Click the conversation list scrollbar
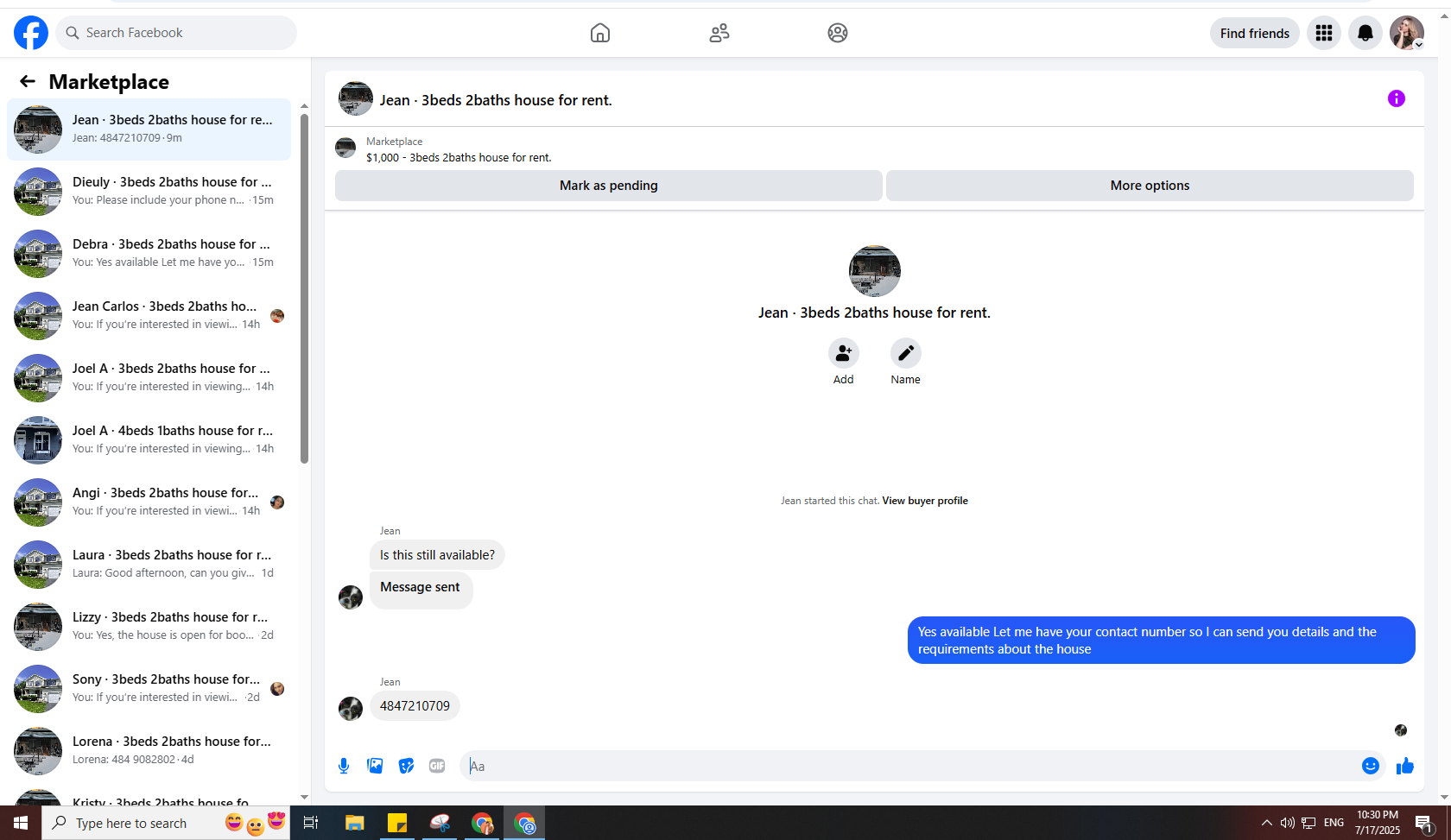Image resolution: width=1451 pixels, height=840 pixels. click(x=304, y=288)
